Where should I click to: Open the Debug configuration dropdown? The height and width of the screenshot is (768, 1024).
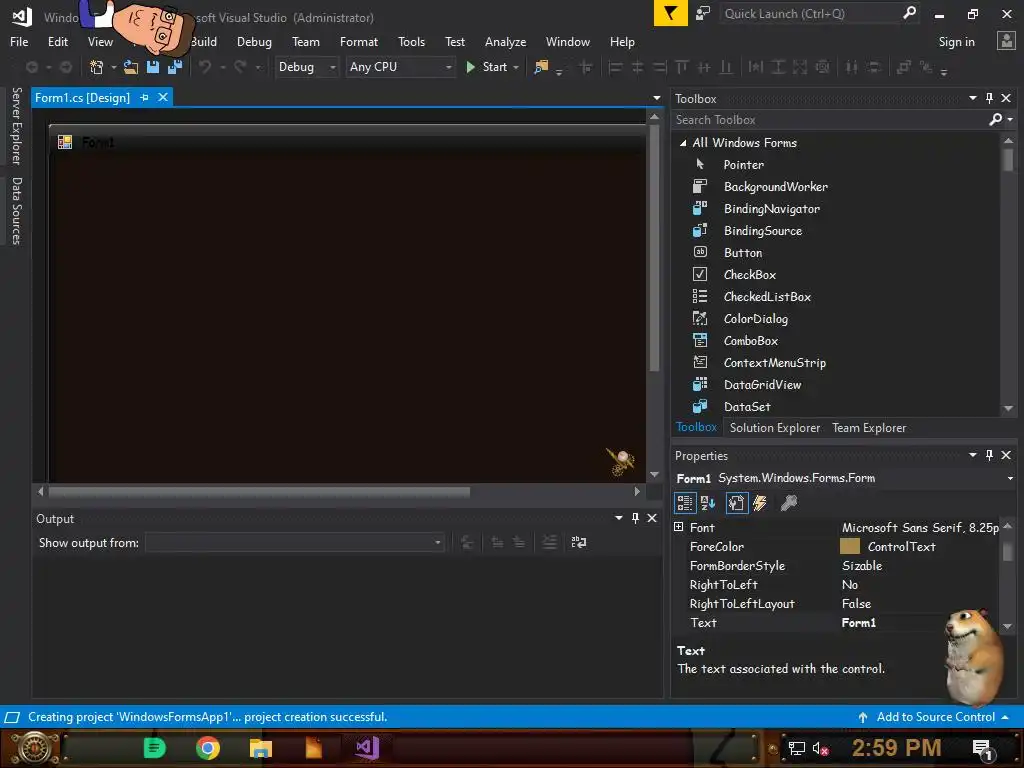(306, 67)
